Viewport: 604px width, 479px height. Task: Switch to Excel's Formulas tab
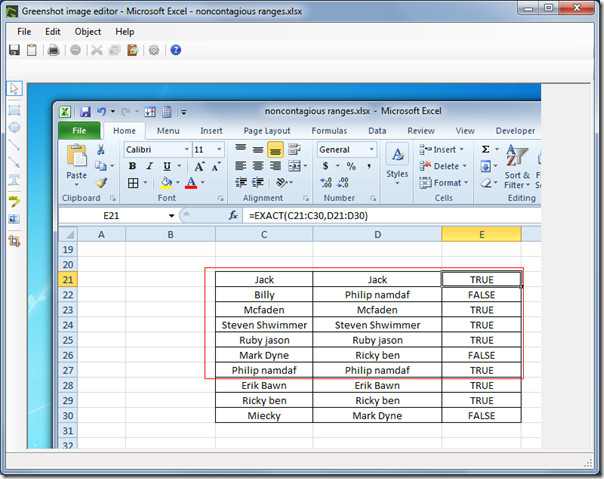pyautogui.click(x=329, y=131)
